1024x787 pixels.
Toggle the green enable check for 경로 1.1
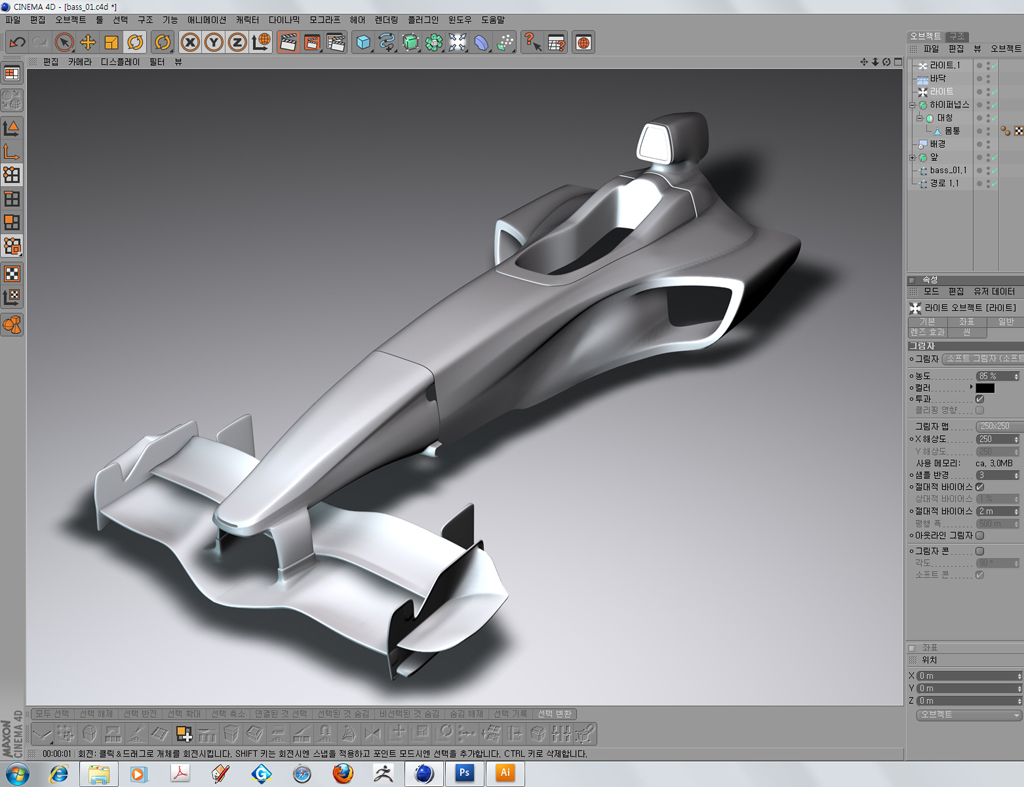[994, 184]
